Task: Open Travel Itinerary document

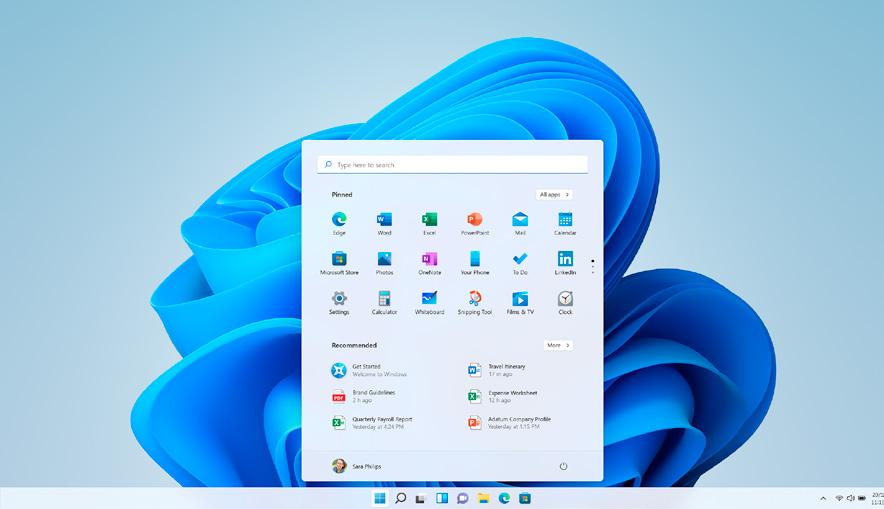Action: (x=497, y=370)
